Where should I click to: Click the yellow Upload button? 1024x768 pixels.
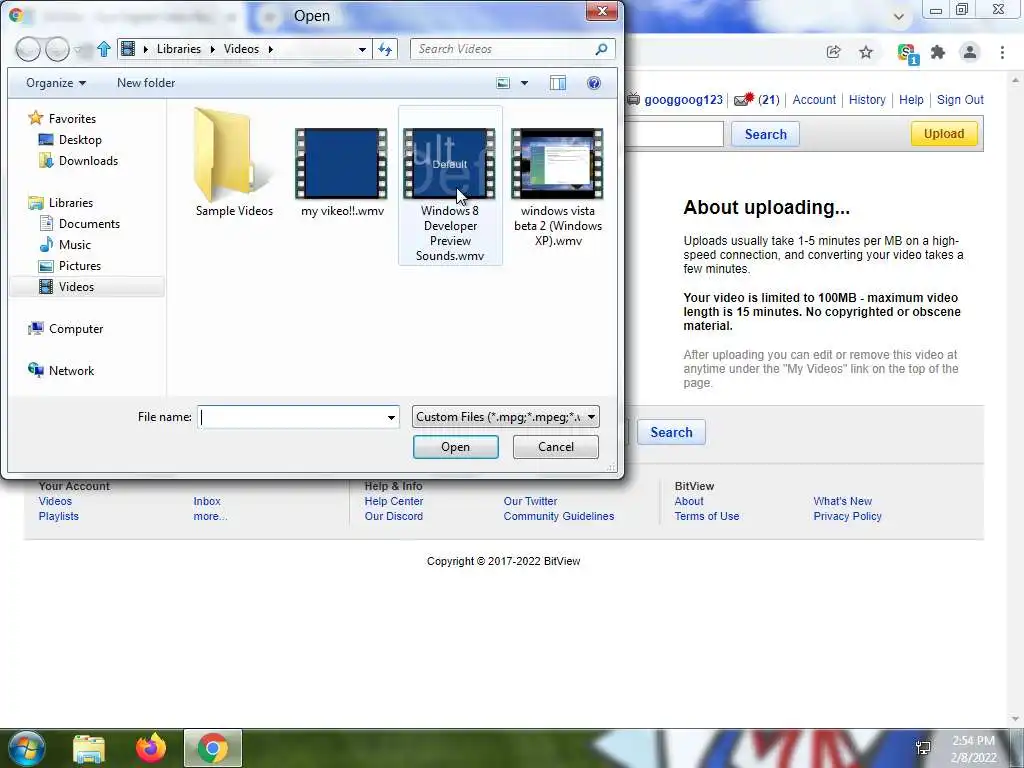pyautogui.click(x=944, y=134)
